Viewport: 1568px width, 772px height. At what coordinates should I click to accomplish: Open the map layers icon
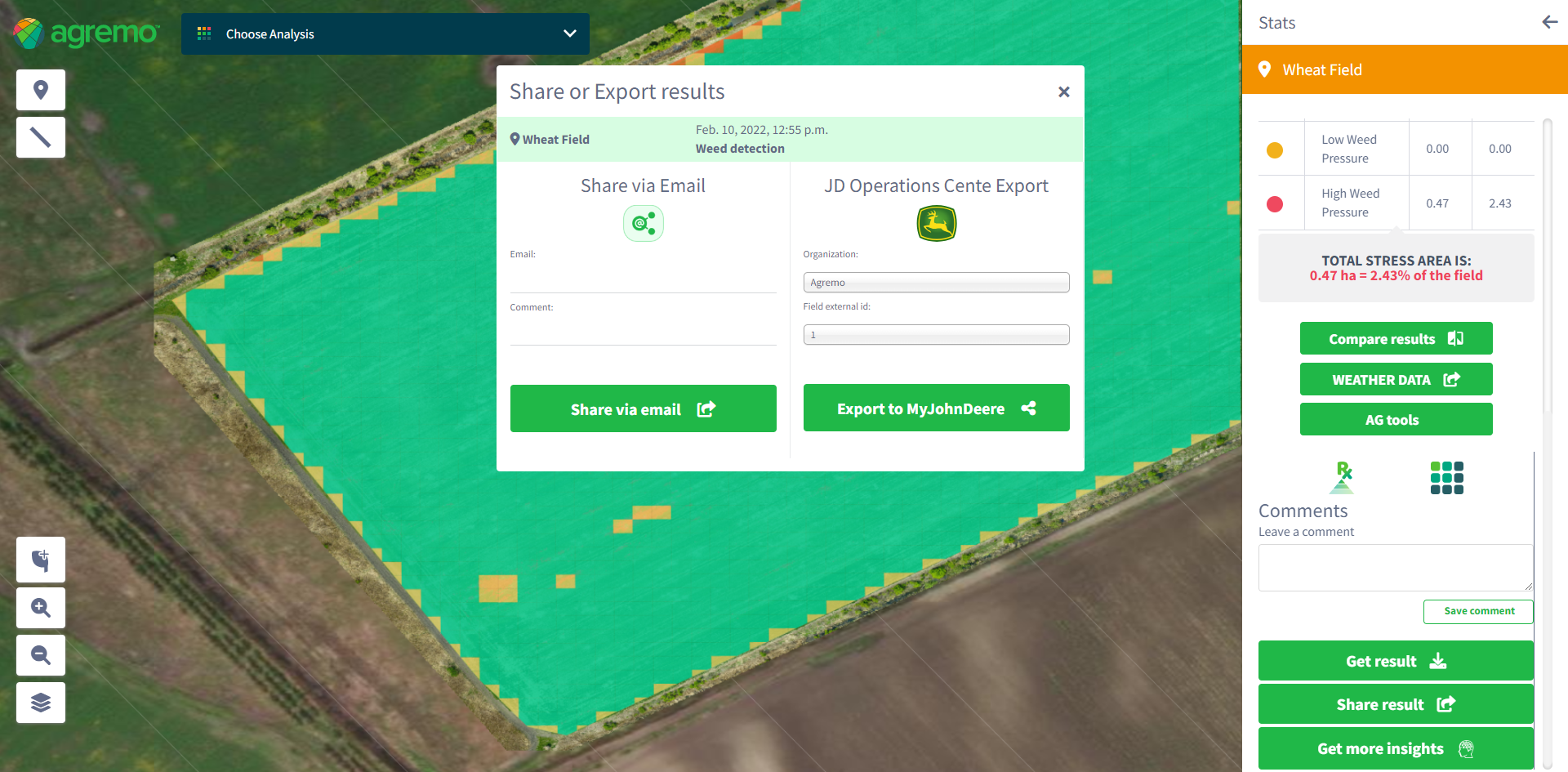click(x=41, y=703)
